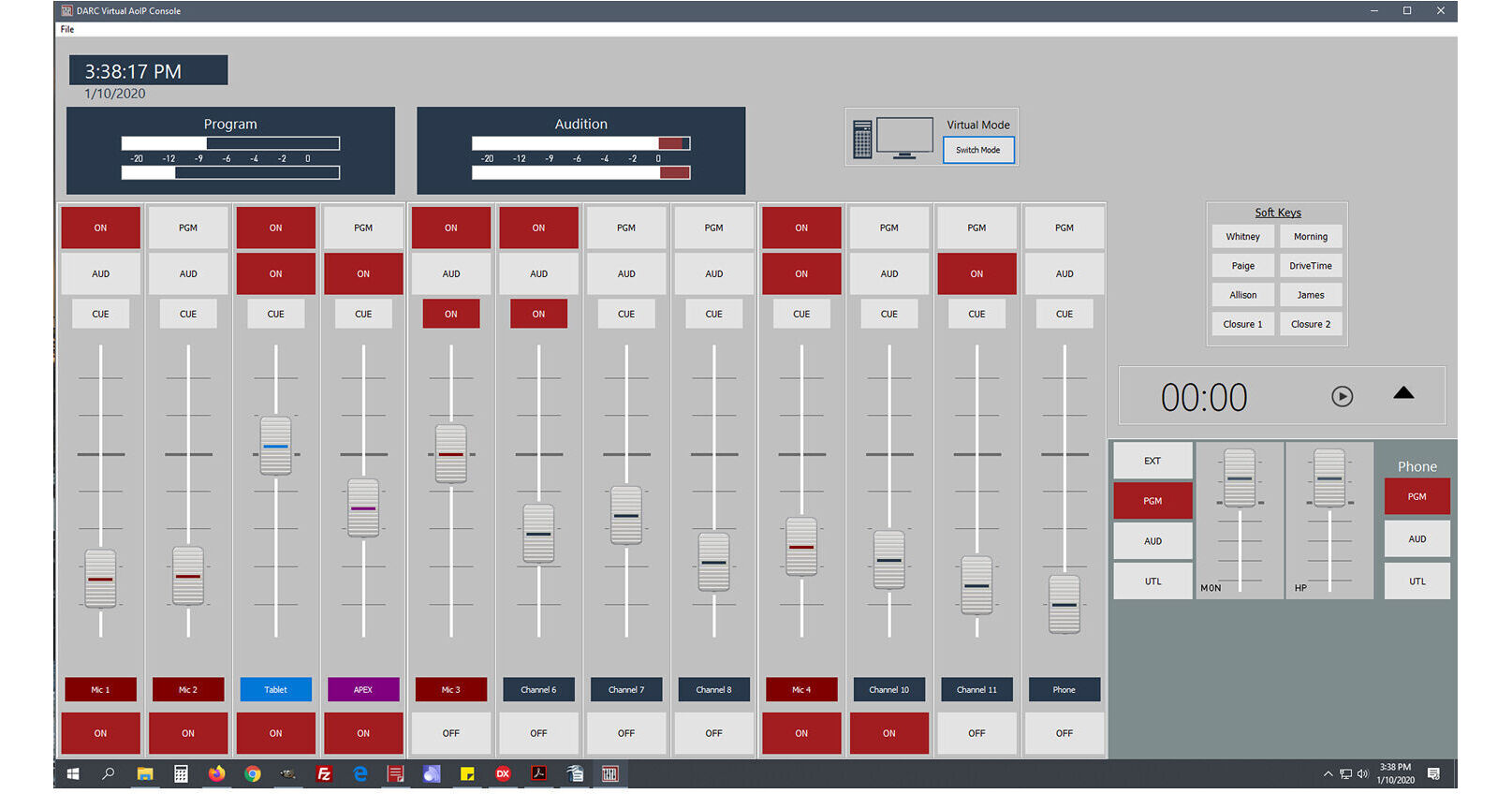Screen dimensions: 1512x794
Task: Activate the Closure 2 soft key
Action: [1311, 324]
